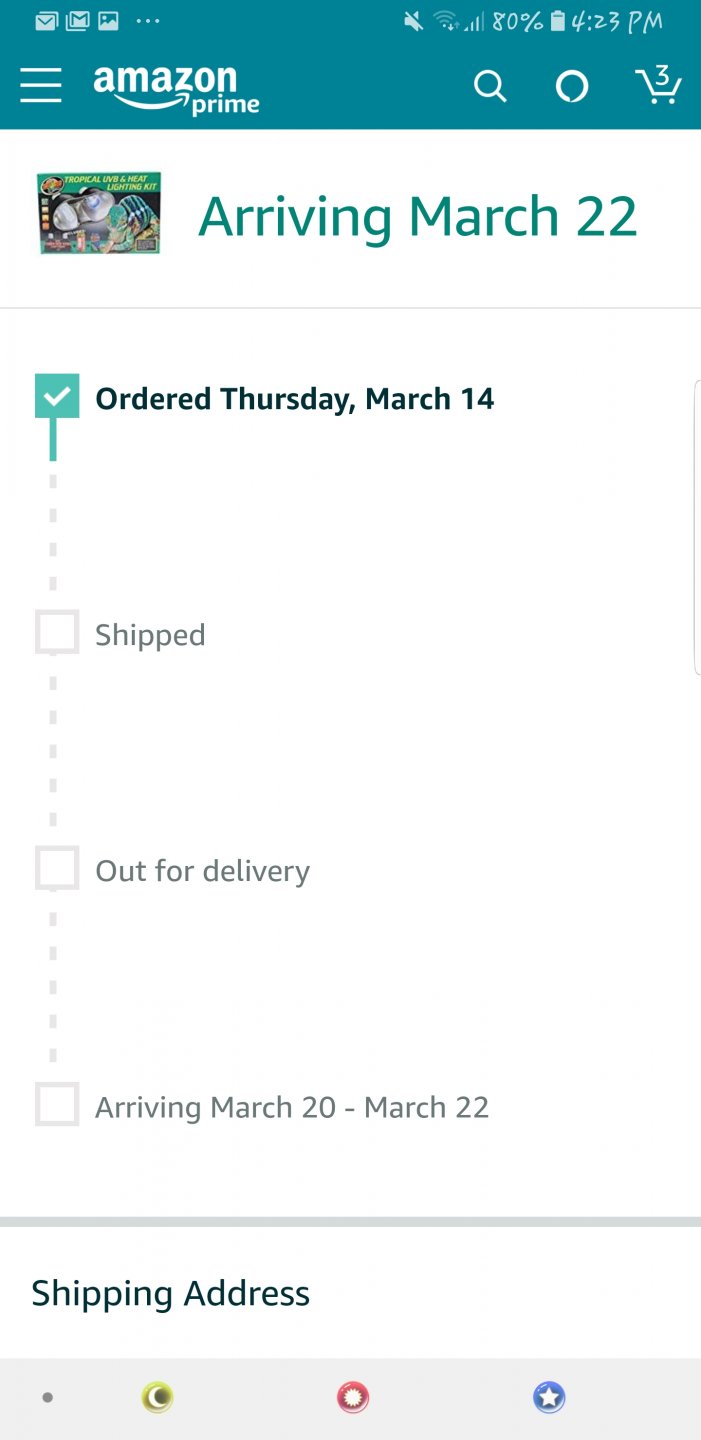Tap the right-edge scroll handle
The image size is (701, 1440).
click(x=697, y=528)
